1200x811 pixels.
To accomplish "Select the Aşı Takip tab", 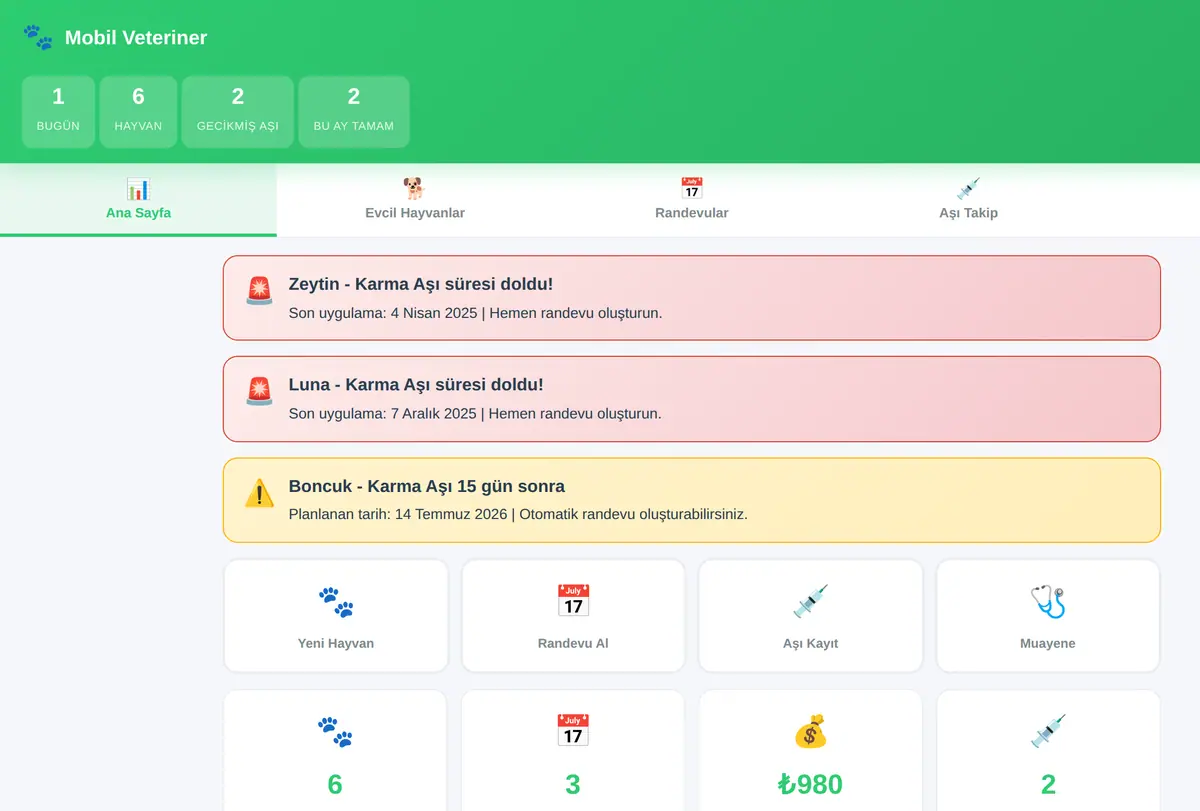I will [968, 200].
